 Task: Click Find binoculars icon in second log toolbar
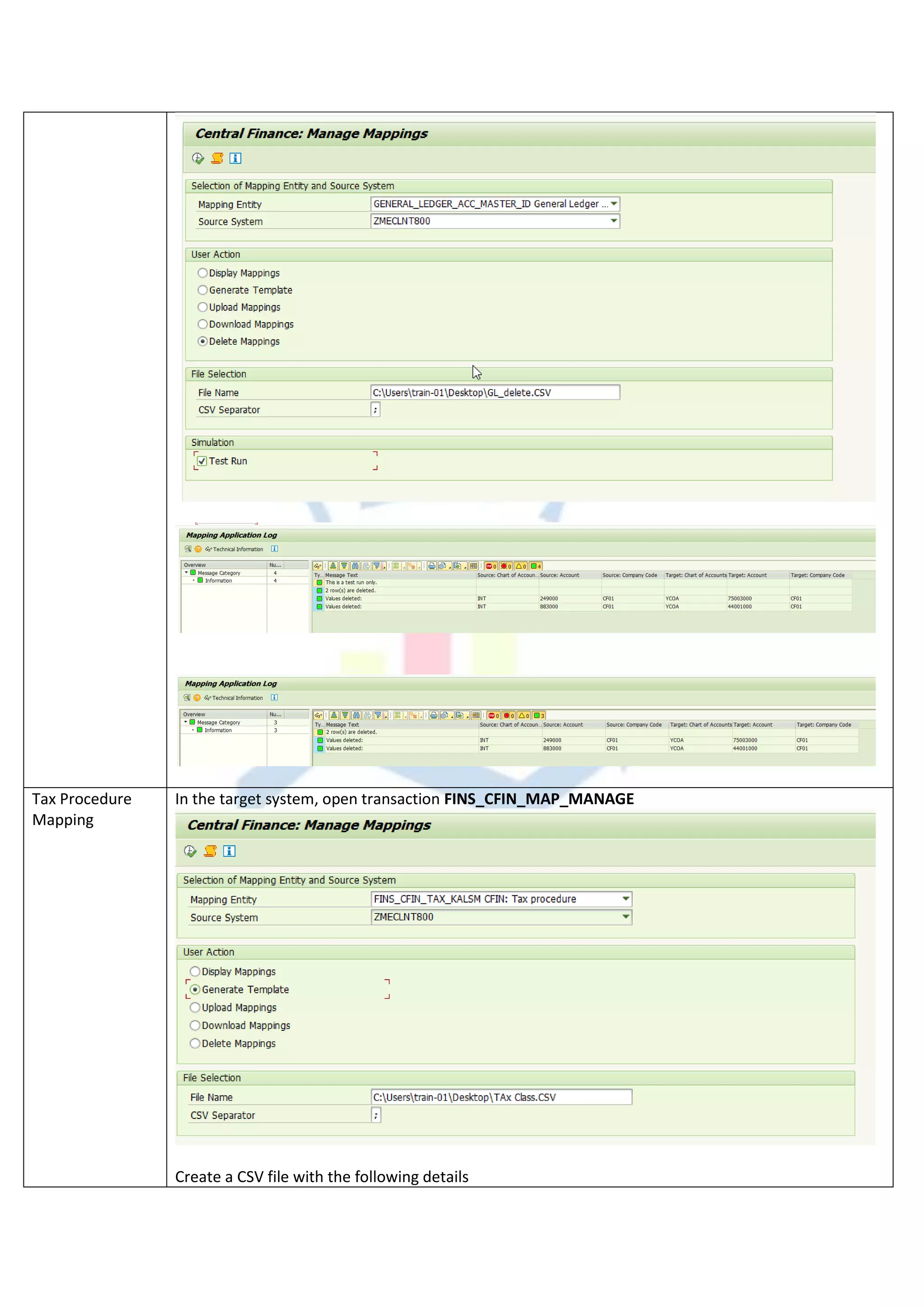[x=356, y=715]
